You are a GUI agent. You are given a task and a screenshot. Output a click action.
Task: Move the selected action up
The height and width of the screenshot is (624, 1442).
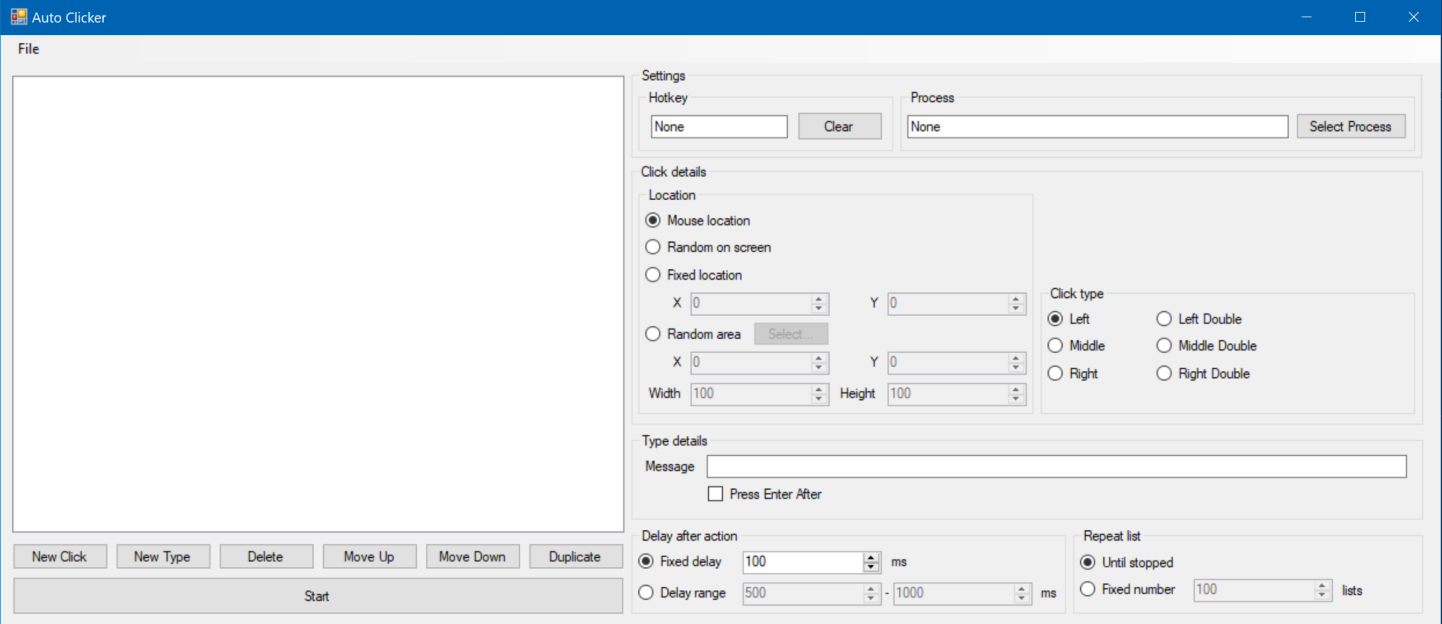pos(369,556)
